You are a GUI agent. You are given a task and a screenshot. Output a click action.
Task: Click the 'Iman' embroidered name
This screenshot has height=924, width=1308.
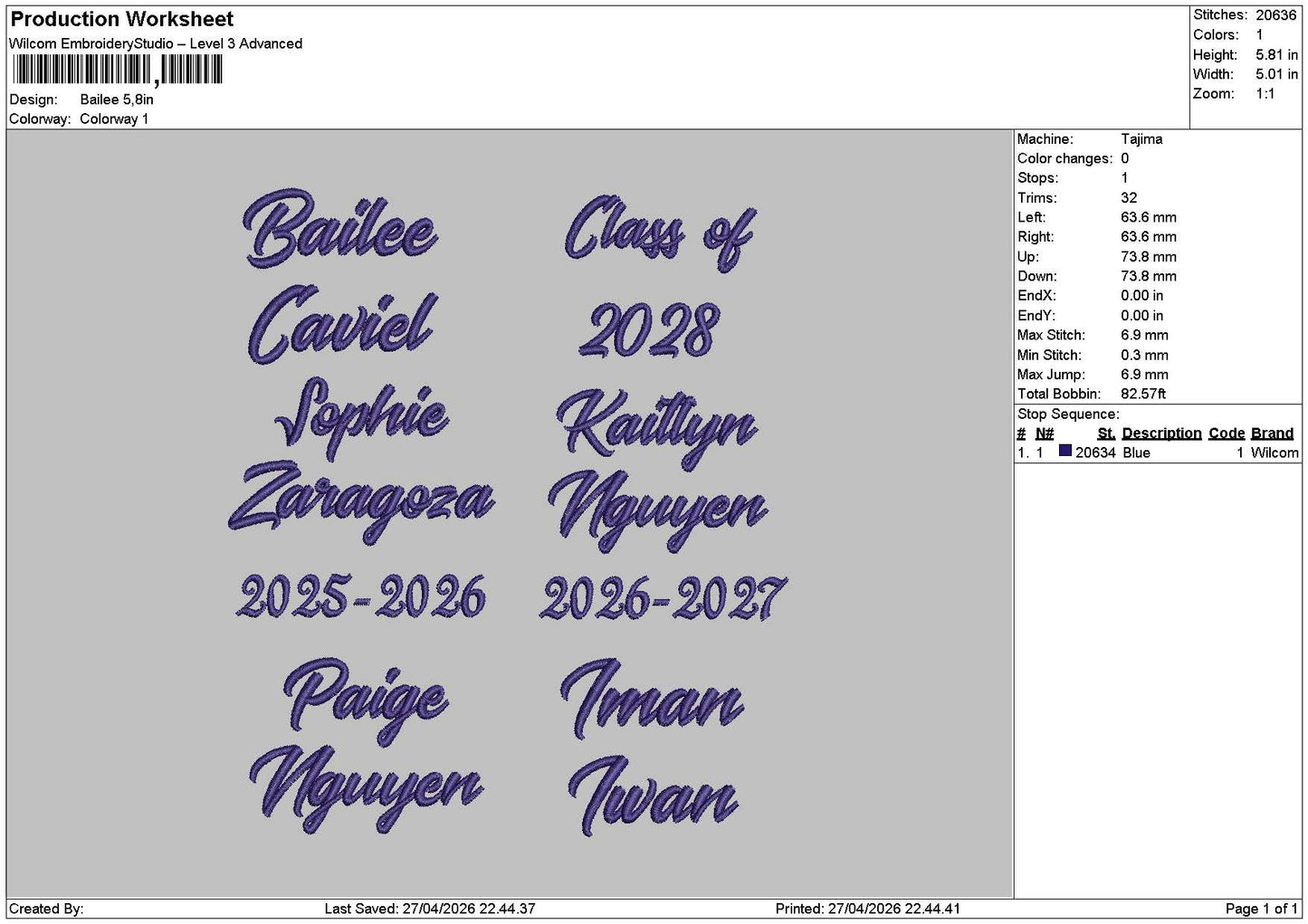pyautogui.click(x=652, y=700)
